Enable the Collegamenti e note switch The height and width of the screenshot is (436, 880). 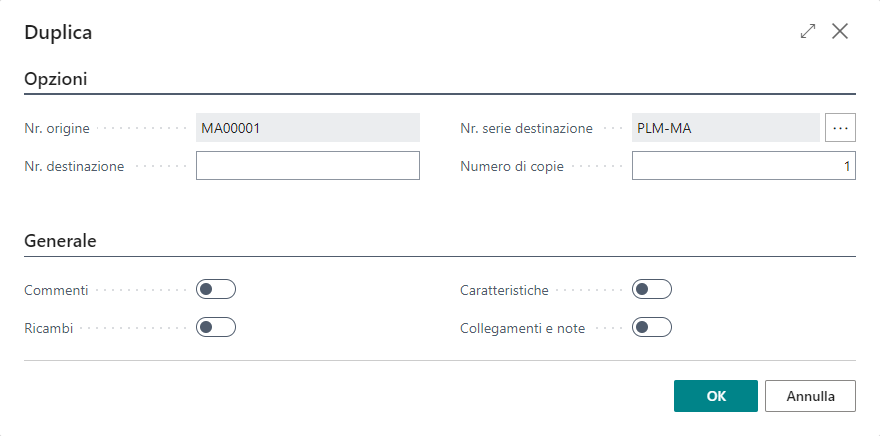(x=651, y=327)
